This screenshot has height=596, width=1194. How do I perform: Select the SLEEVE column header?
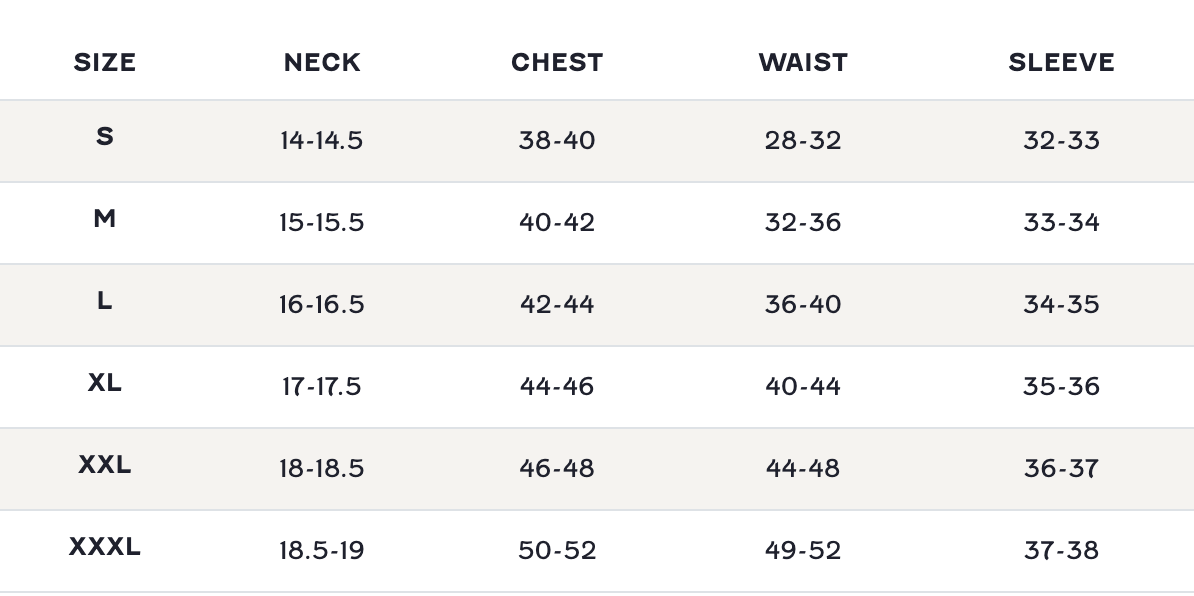(x=1061, y=62)
